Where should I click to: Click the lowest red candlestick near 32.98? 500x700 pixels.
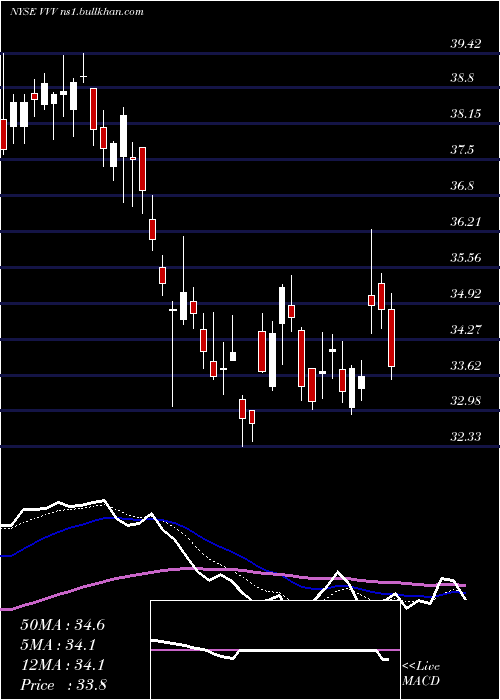click(x=252, y=417)
